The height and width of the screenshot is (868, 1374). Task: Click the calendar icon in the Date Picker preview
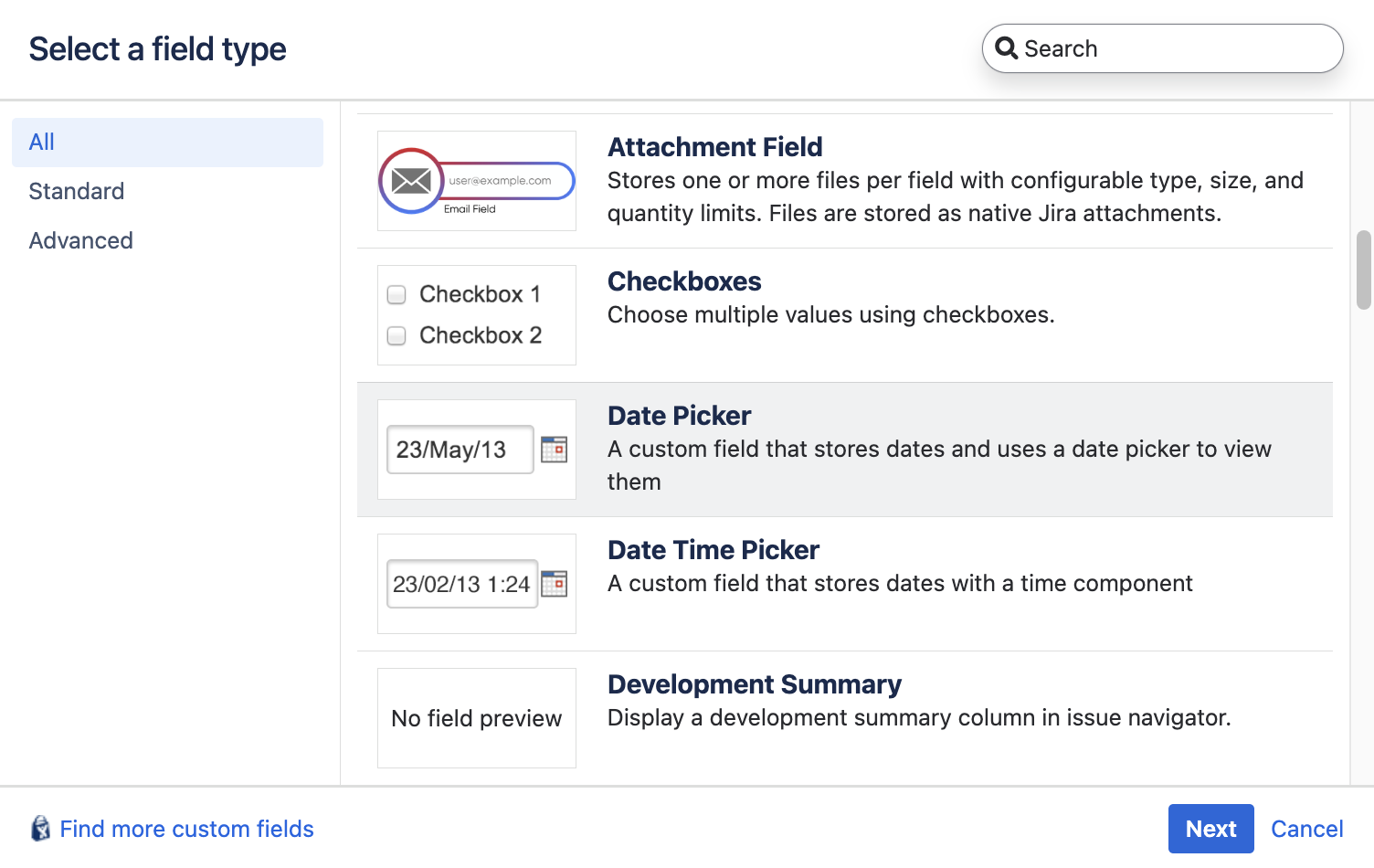click(554, 449)
